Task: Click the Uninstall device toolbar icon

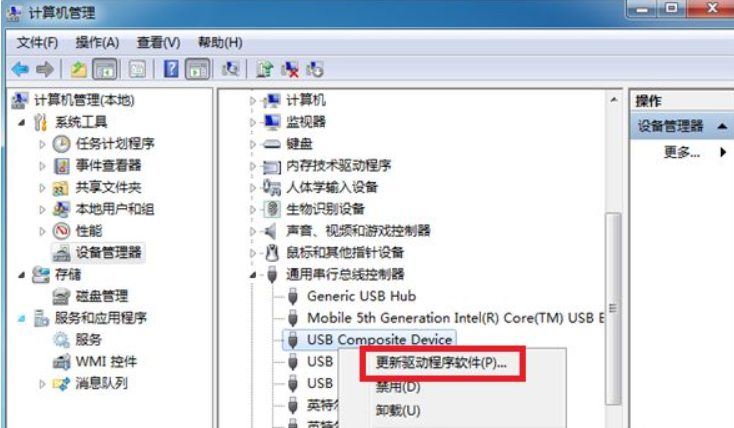Action: coord(315,69)
